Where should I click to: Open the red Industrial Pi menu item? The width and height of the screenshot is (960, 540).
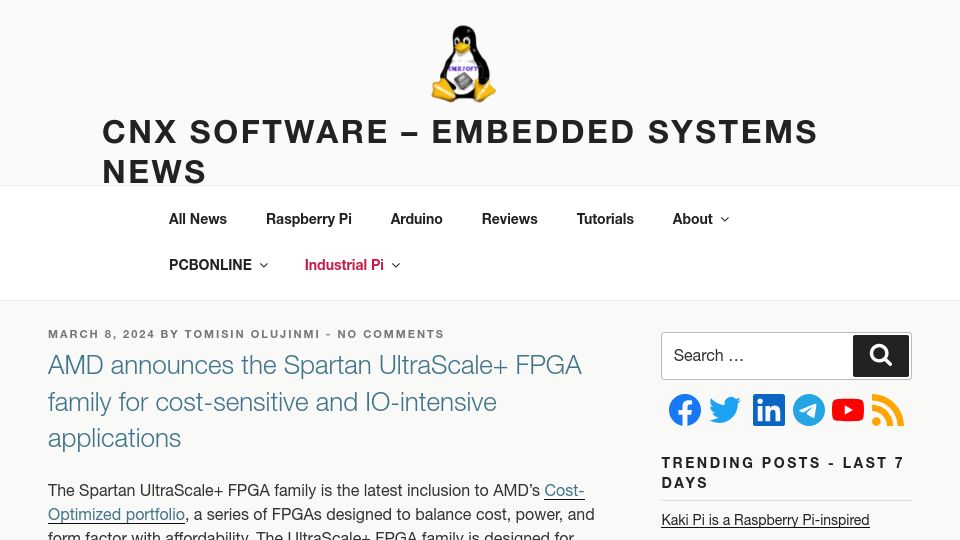[x=344, y=265]
